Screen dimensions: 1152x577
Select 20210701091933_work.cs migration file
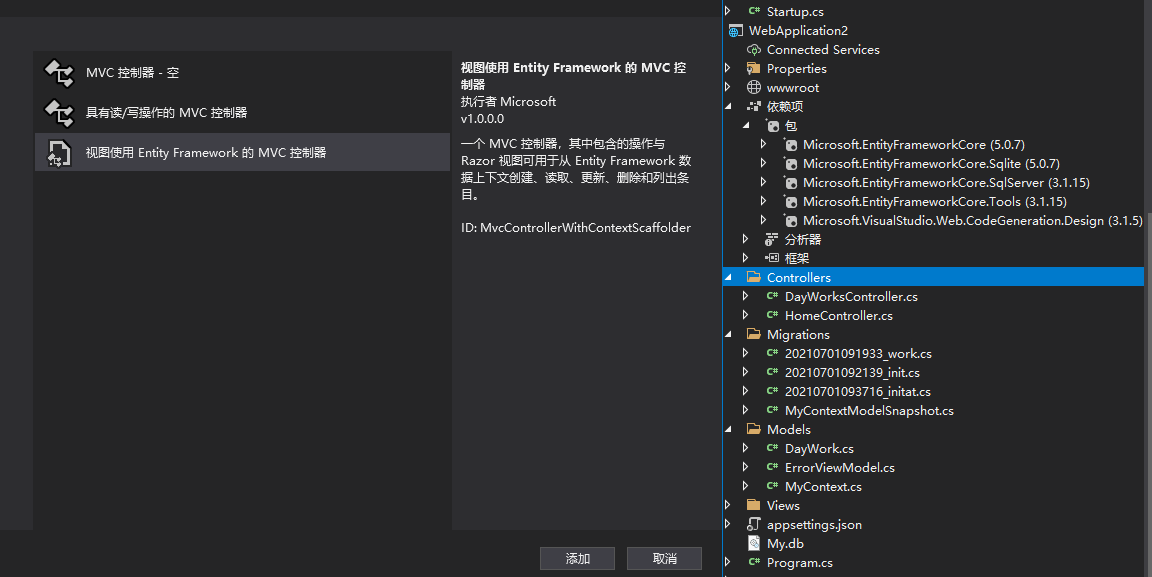pos(858,354)
